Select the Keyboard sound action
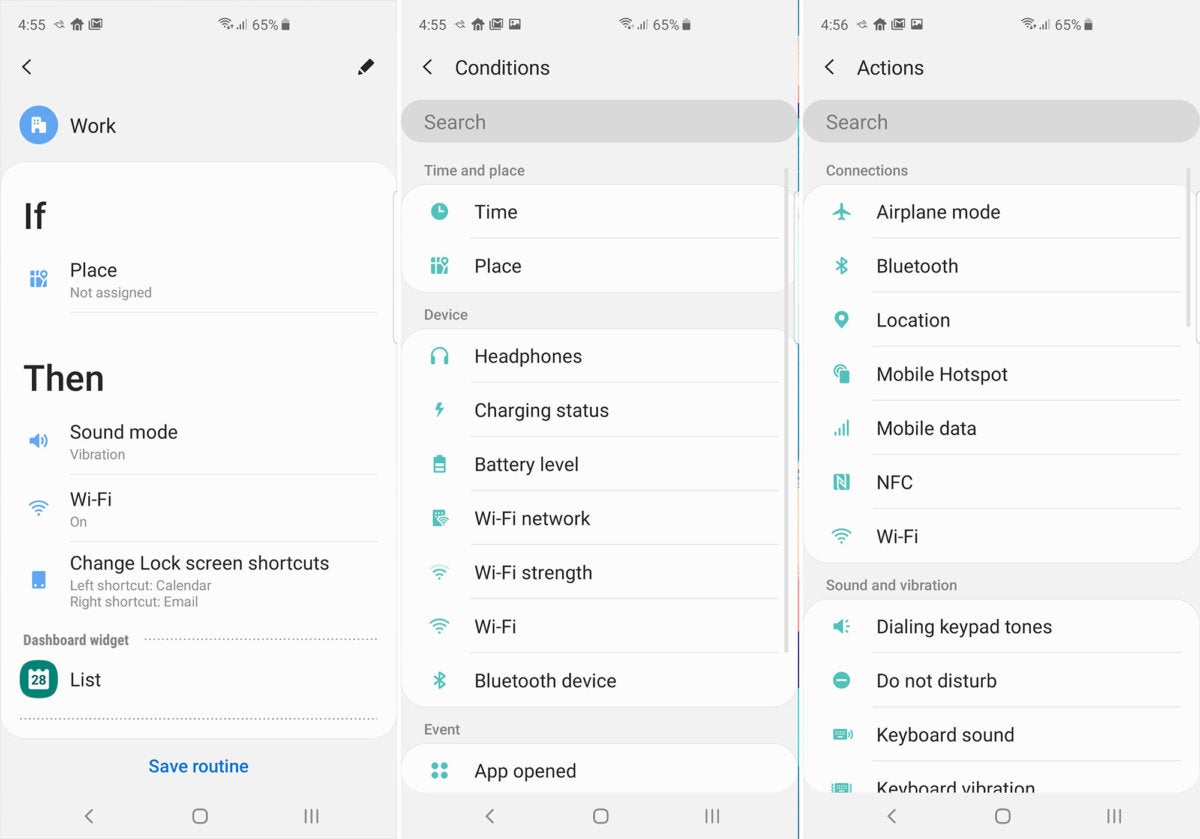This screenshot has width=1200, height=839. coord(1000,734)
